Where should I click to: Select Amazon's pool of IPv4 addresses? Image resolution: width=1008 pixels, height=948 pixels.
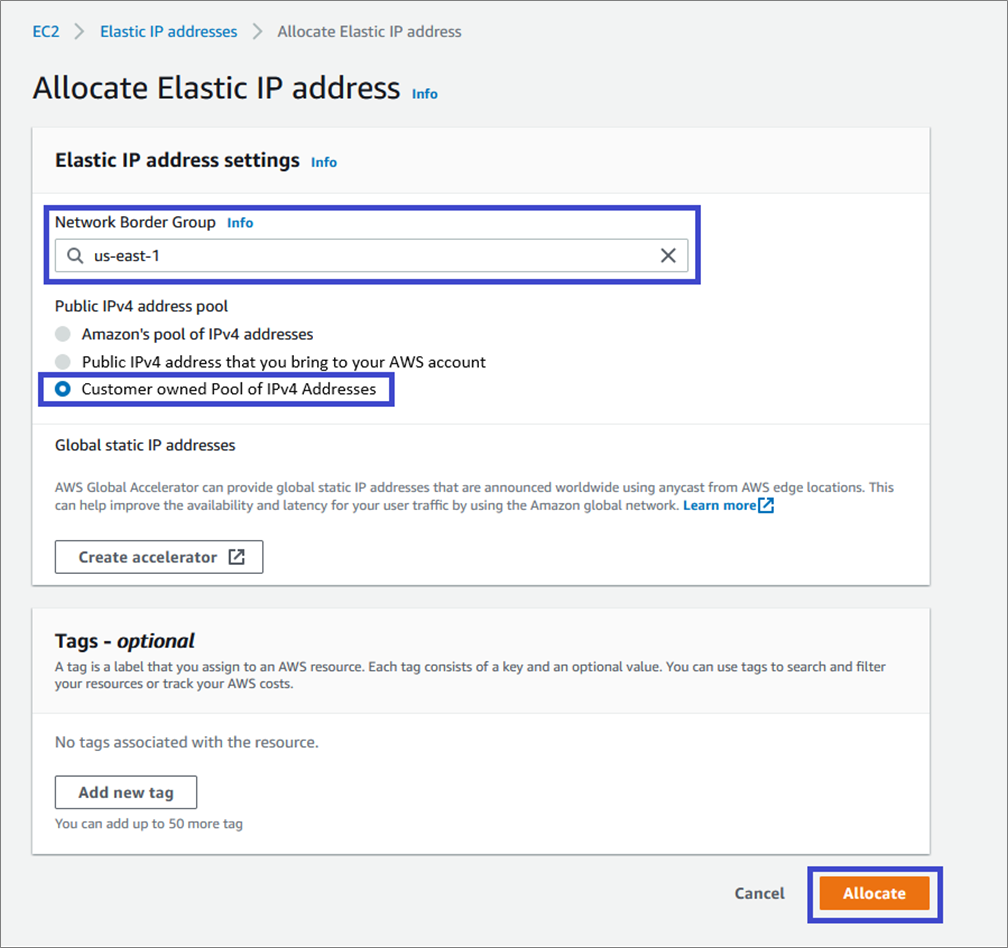(x=63, y=334)
